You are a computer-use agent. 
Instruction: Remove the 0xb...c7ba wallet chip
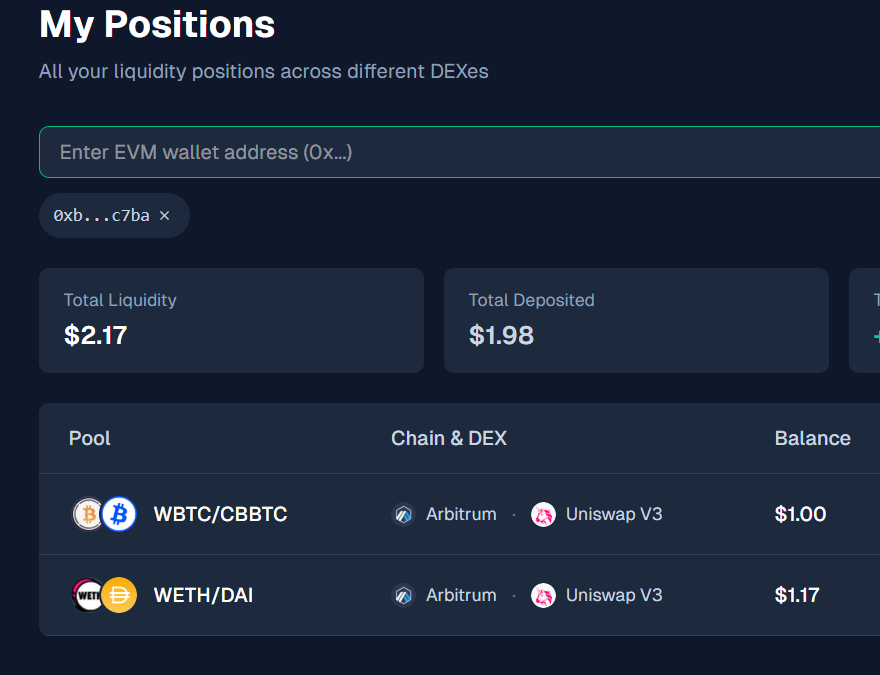click(x=165, y=216)
